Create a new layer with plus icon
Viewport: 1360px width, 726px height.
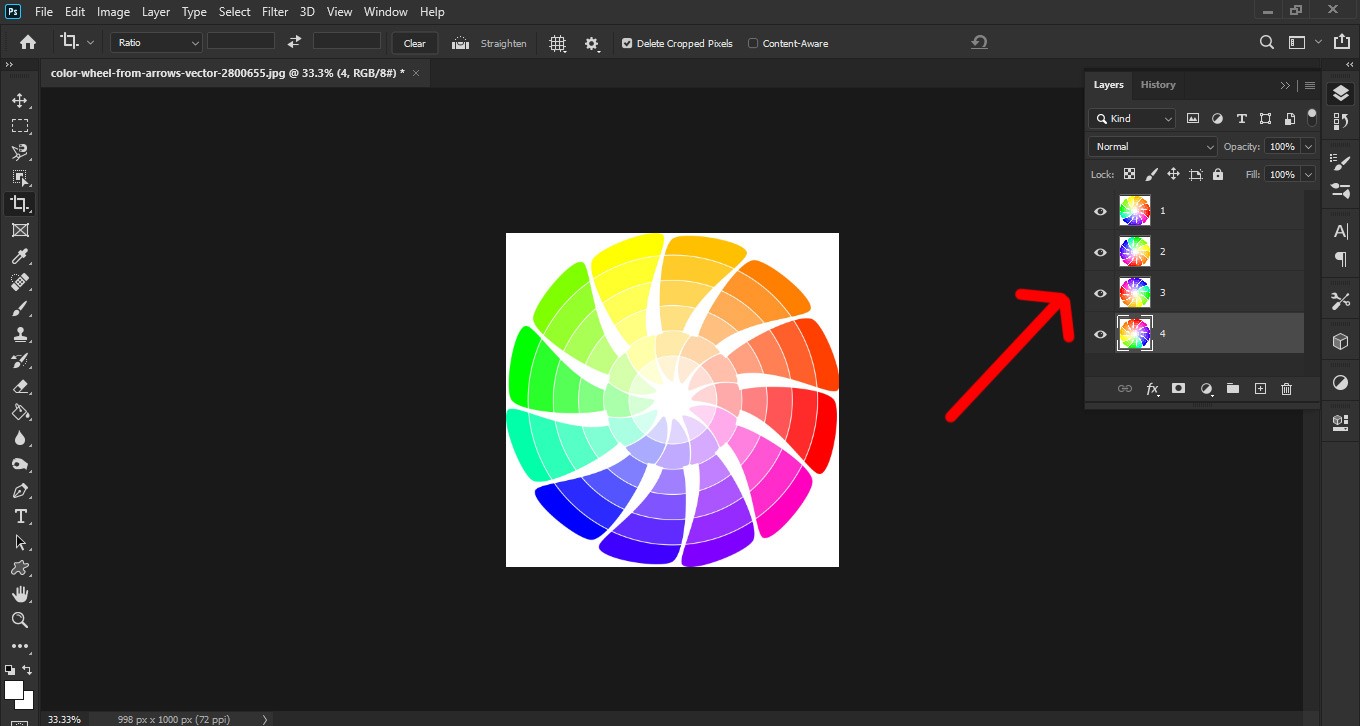1260,388
